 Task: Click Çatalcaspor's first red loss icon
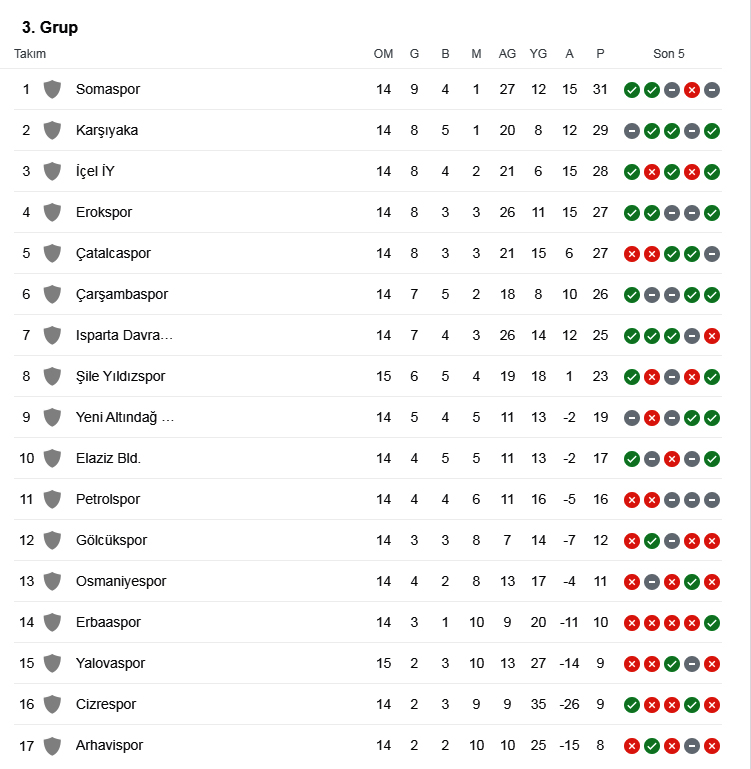632,254
